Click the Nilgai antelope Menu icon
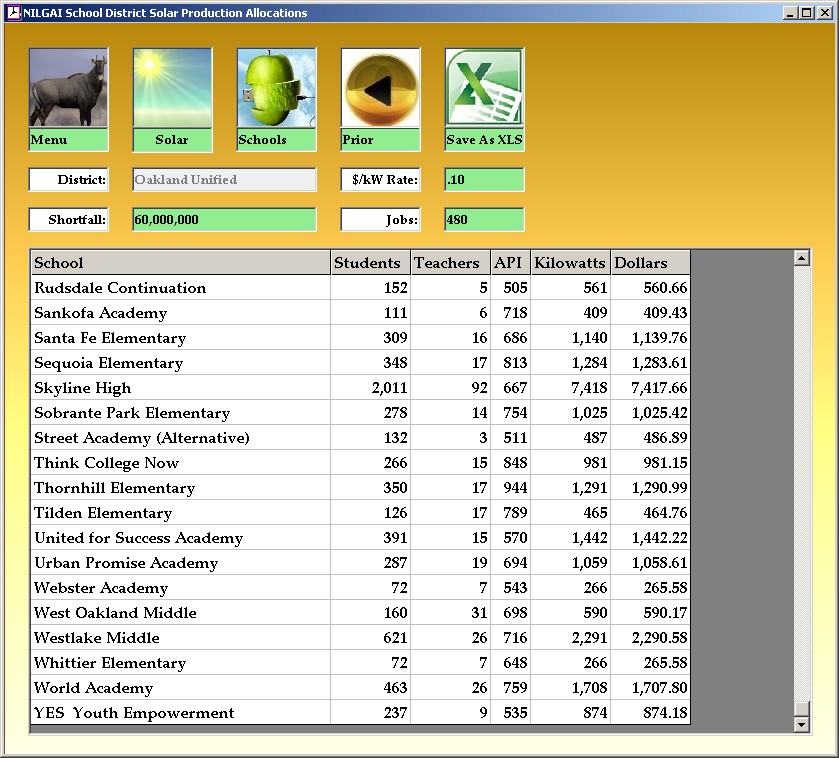 (x=68, y=88)
